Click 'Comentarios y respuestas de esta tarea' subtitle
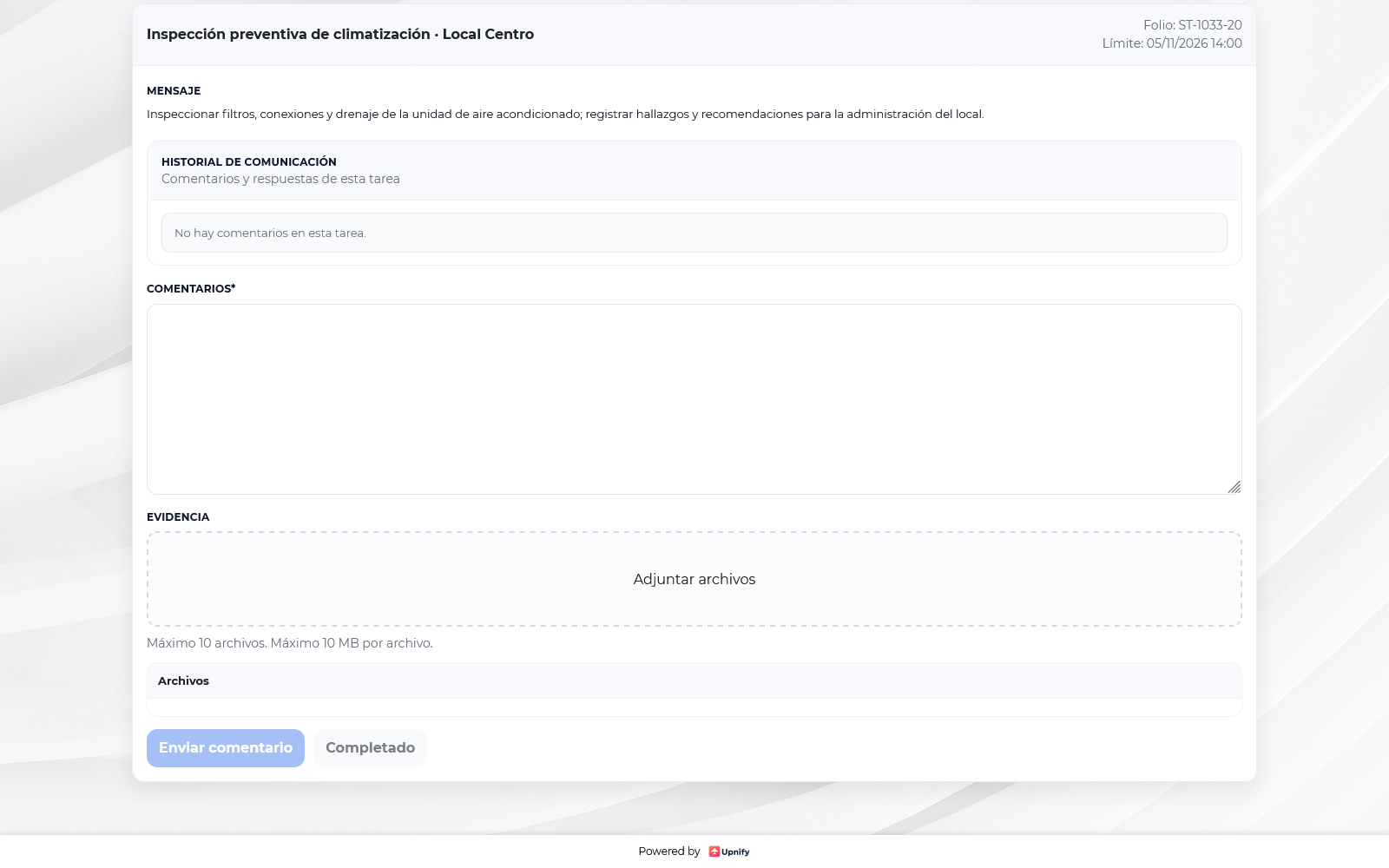Screen dimensions: 1389x868 280,179
